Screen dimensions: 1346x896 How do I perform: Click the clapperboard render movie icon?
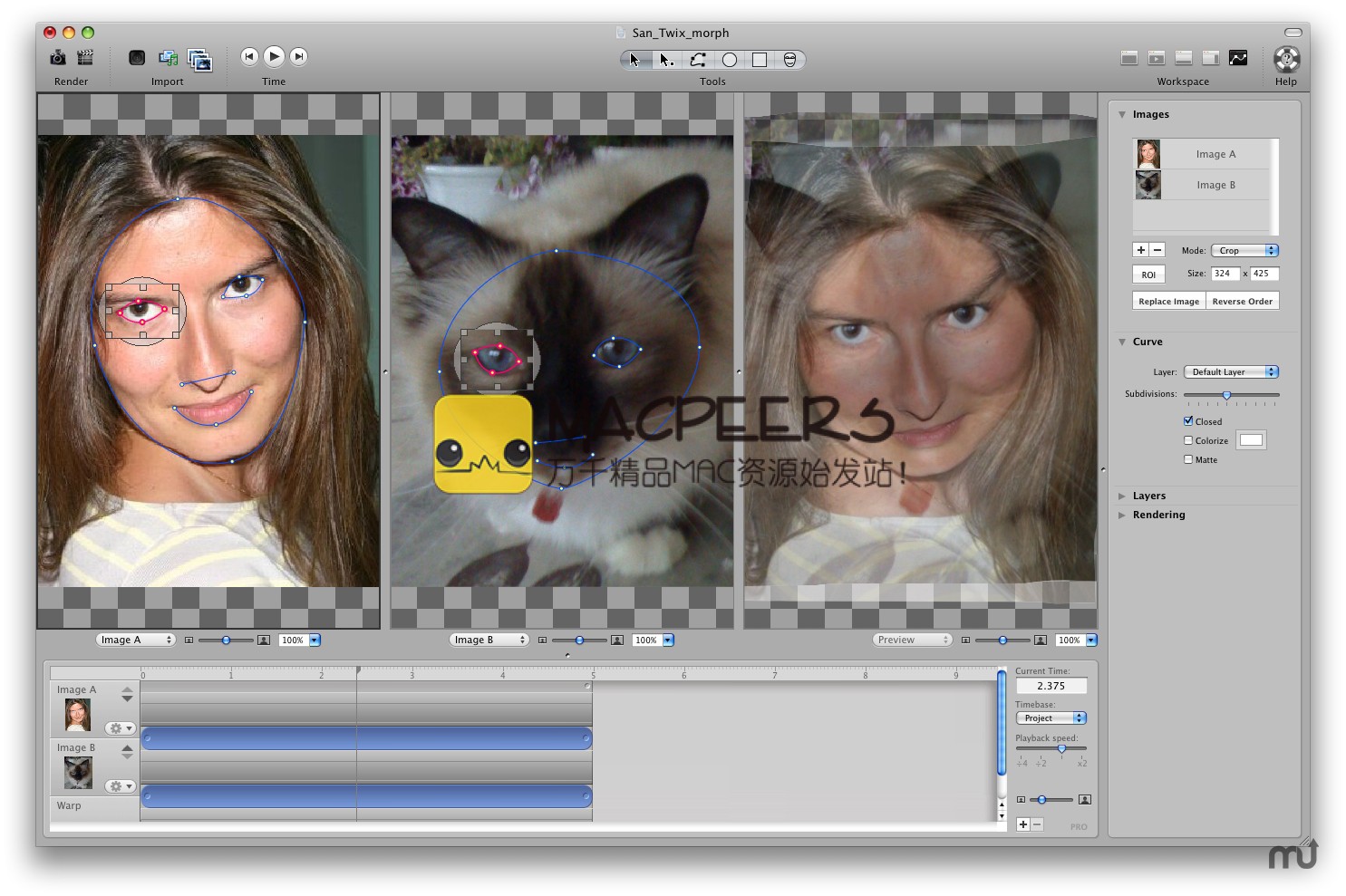(85, 58)
